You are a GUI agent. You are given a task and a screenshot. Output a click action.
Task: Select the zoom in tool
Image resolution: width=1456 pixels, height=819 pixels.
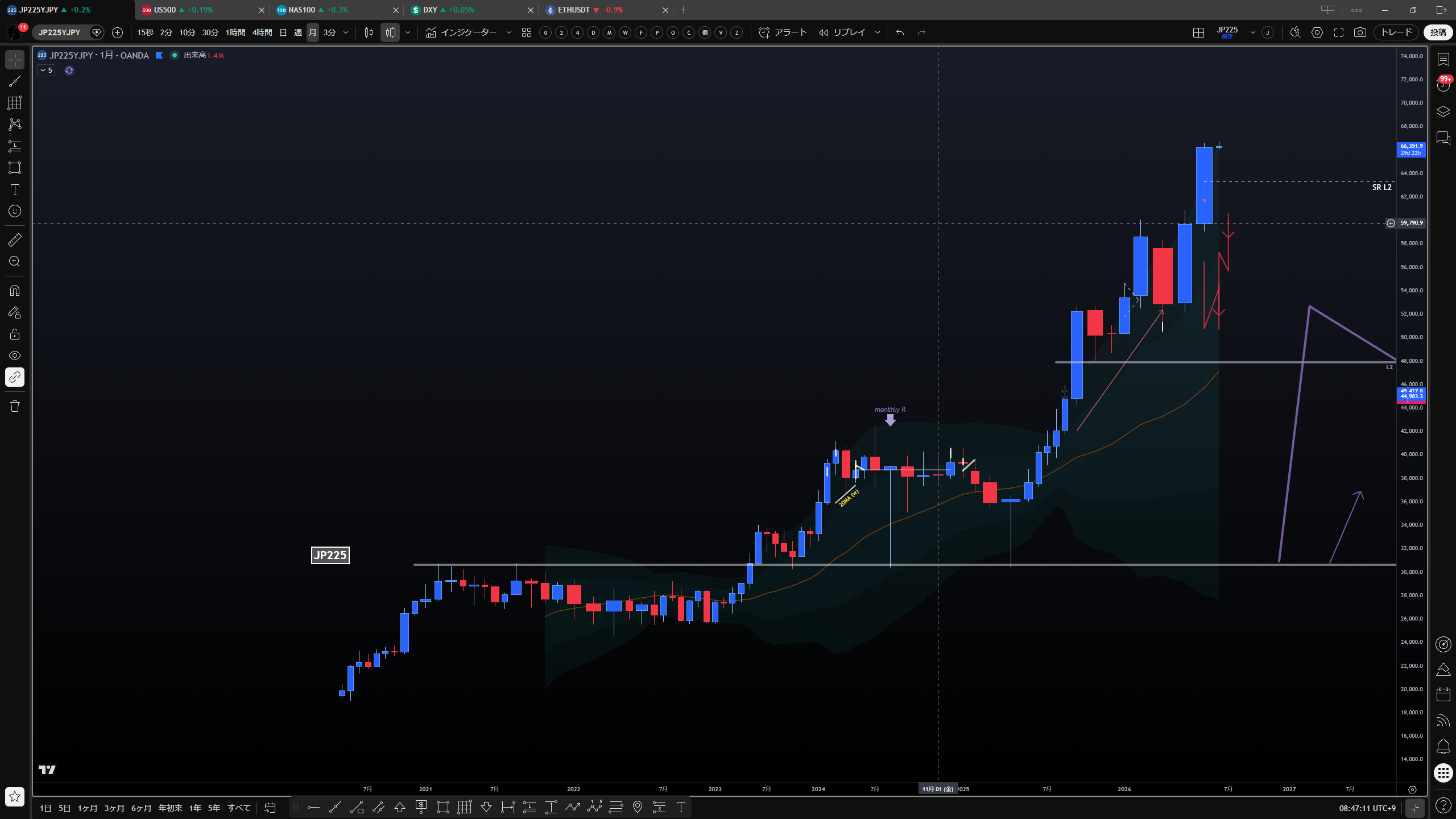coord(15,262)
